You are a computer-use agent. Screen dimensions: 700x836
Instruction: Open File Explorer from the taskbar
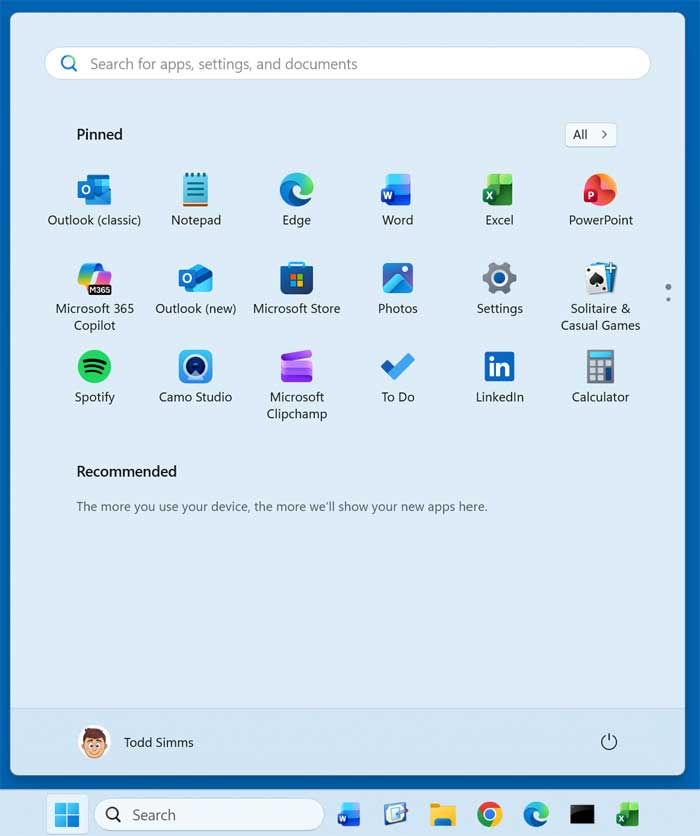tap(443, 814)
